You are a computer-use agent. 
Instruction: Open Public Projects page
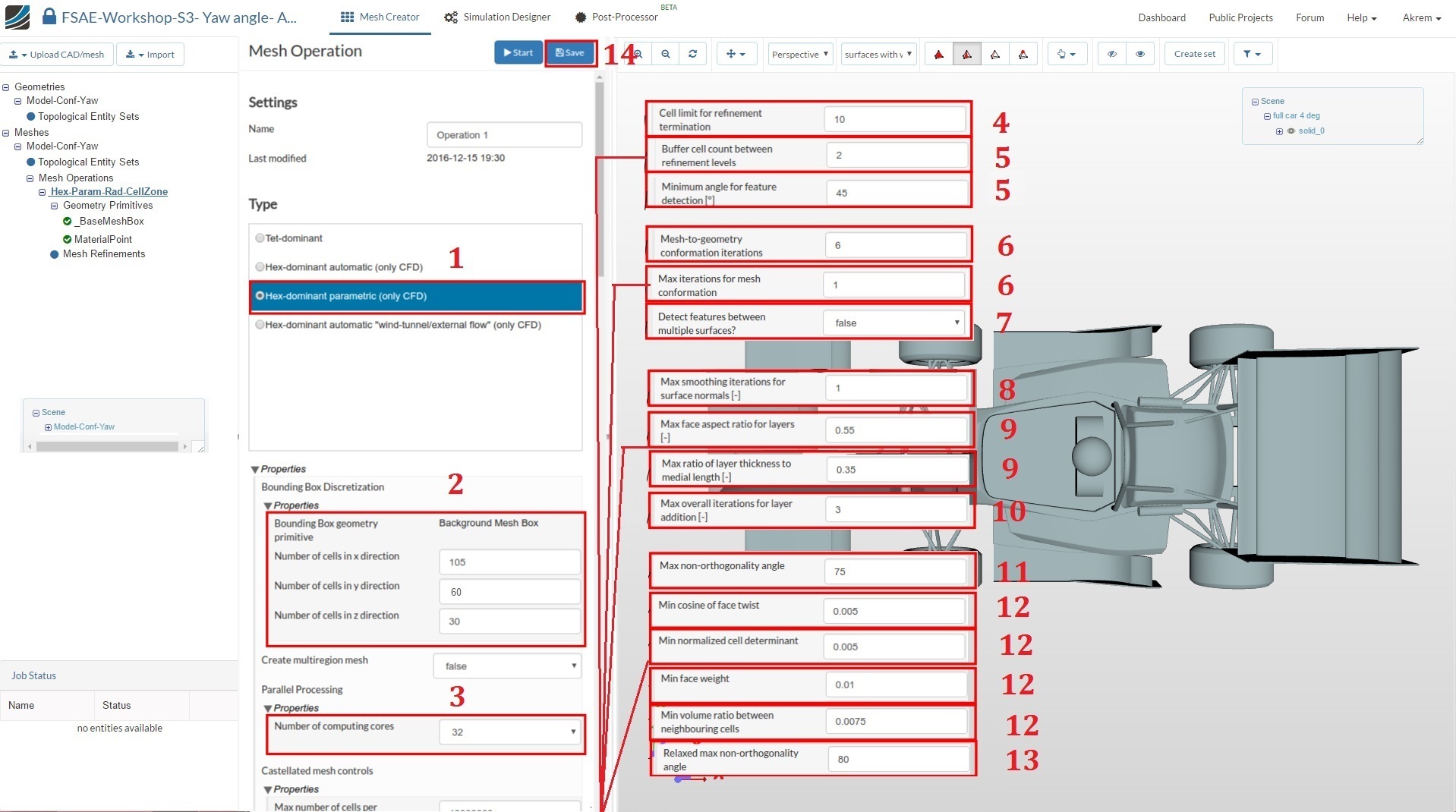click(x=1240, y=17)
